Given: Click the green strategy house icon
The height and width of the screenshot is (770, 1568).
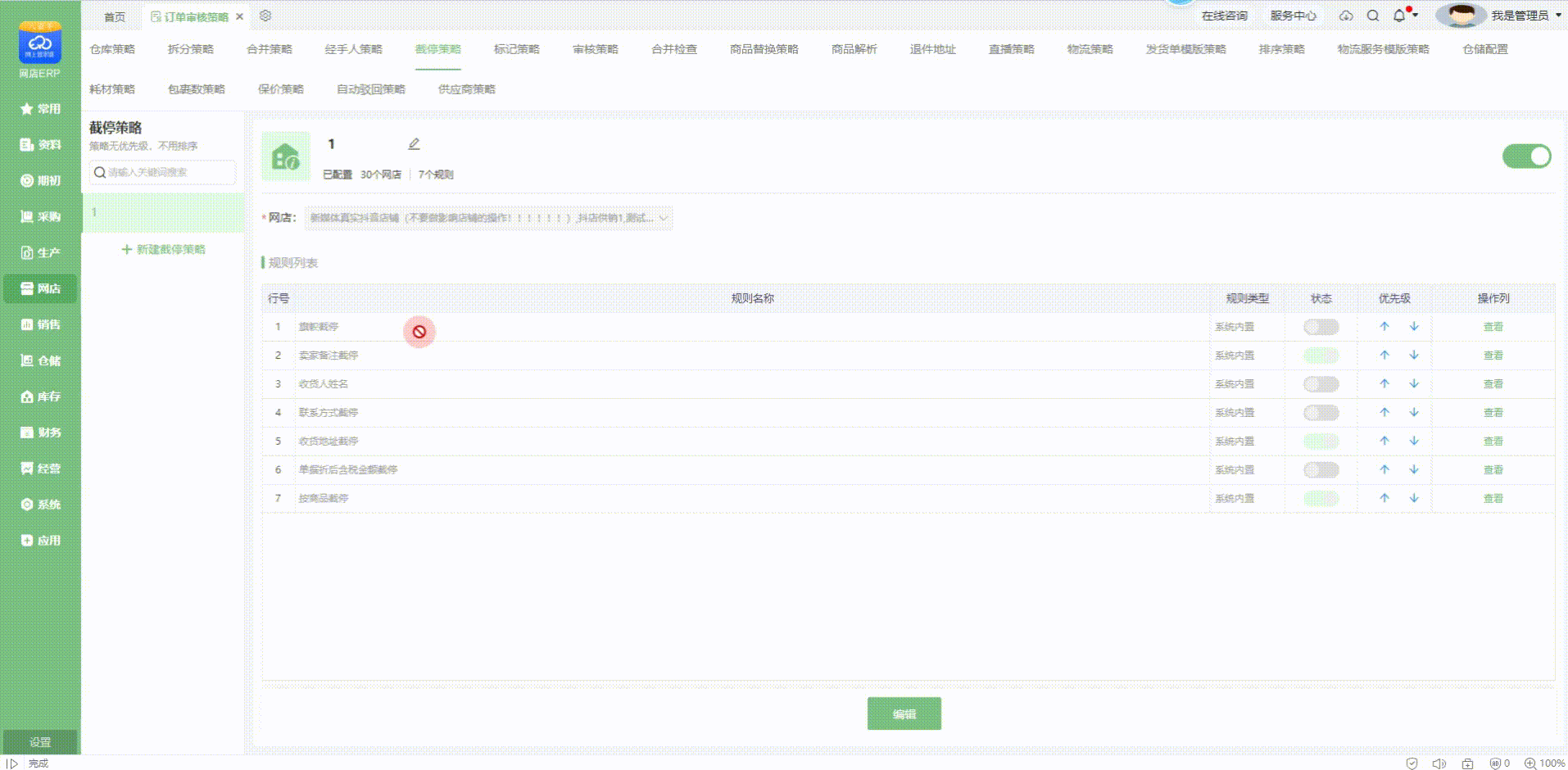Looking at the screenshot, I should [x=286, y=156].
